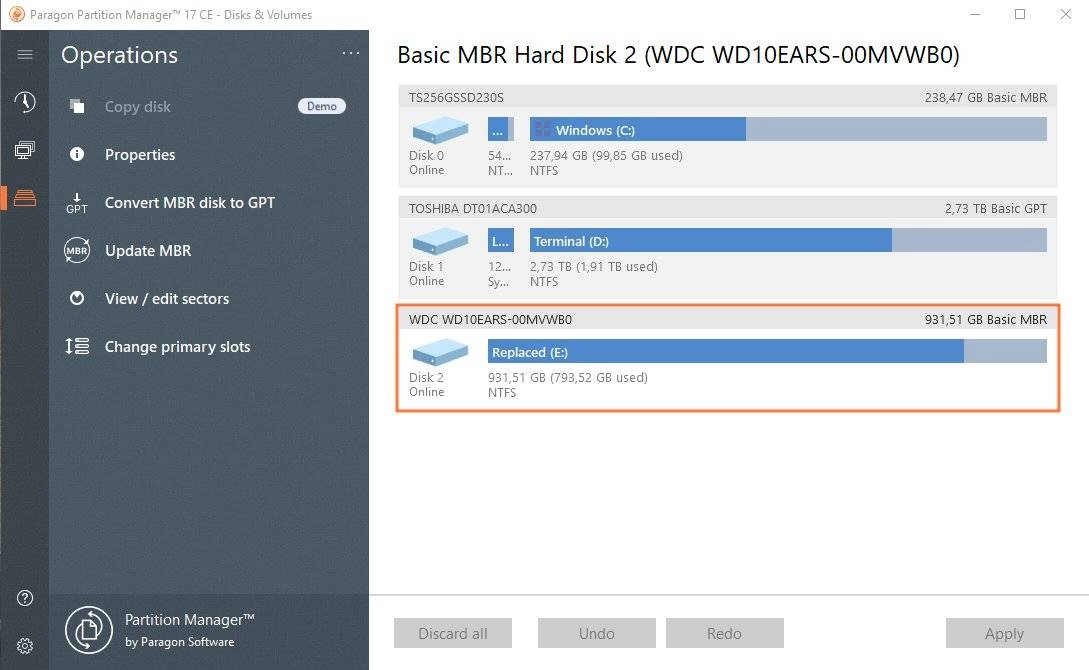Click the Copy disk icon

pyautogui.click(x=77, y=106)
